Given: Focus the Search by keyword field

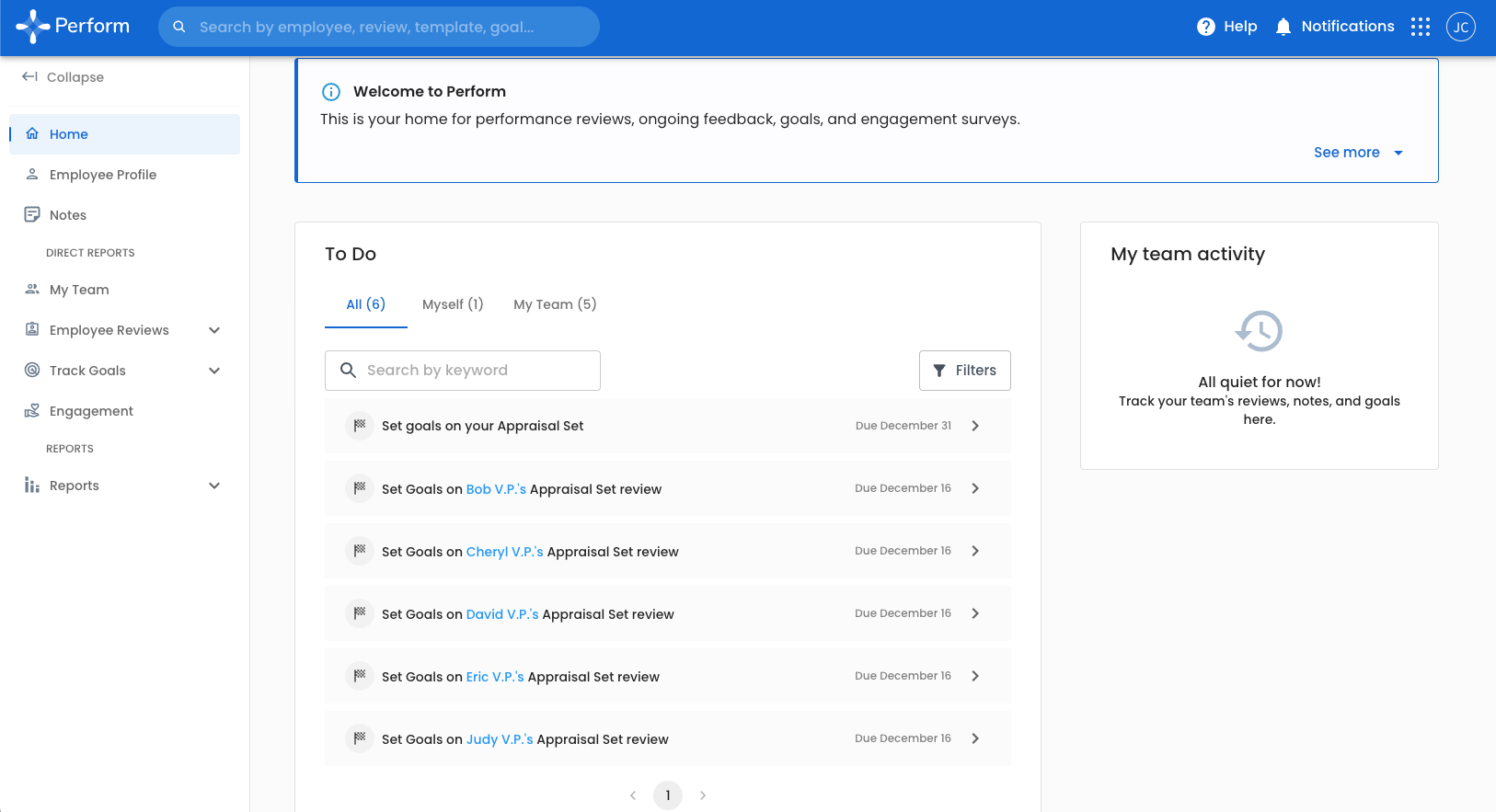Looking at the screenshot, I should pyautogui.click(x=463, y=371).
